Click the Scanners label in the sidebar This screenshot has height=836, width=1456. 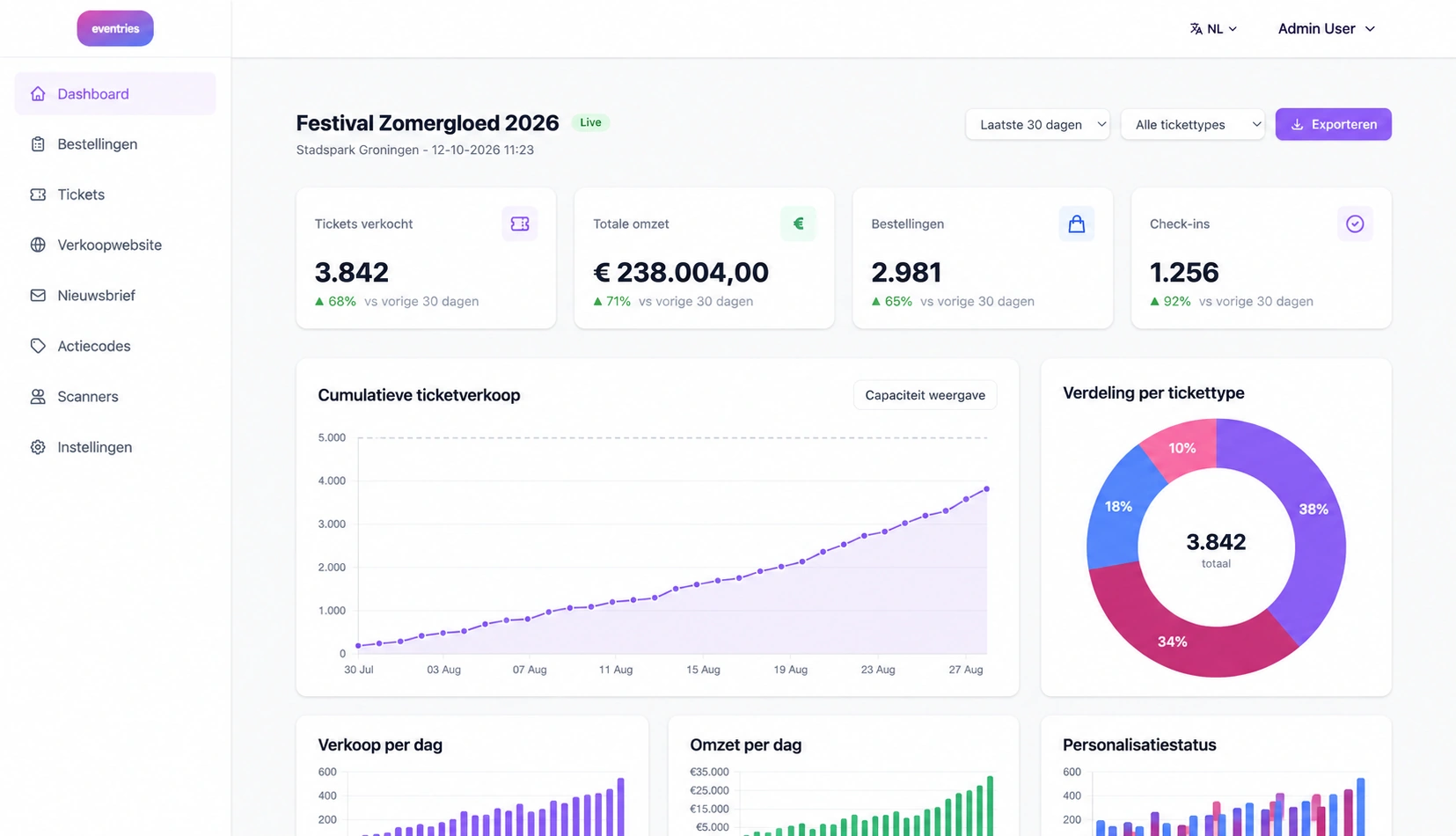click(x=88, y=396)
